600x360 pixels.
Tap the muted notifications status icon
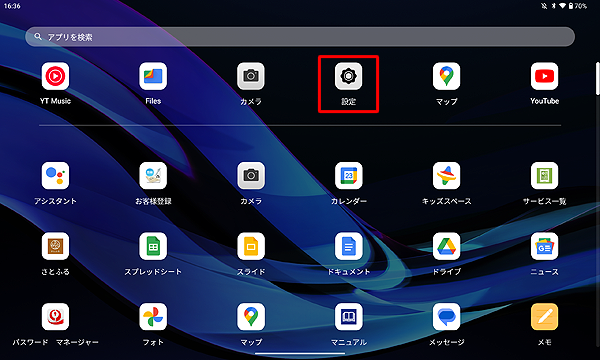coord(544,6)
